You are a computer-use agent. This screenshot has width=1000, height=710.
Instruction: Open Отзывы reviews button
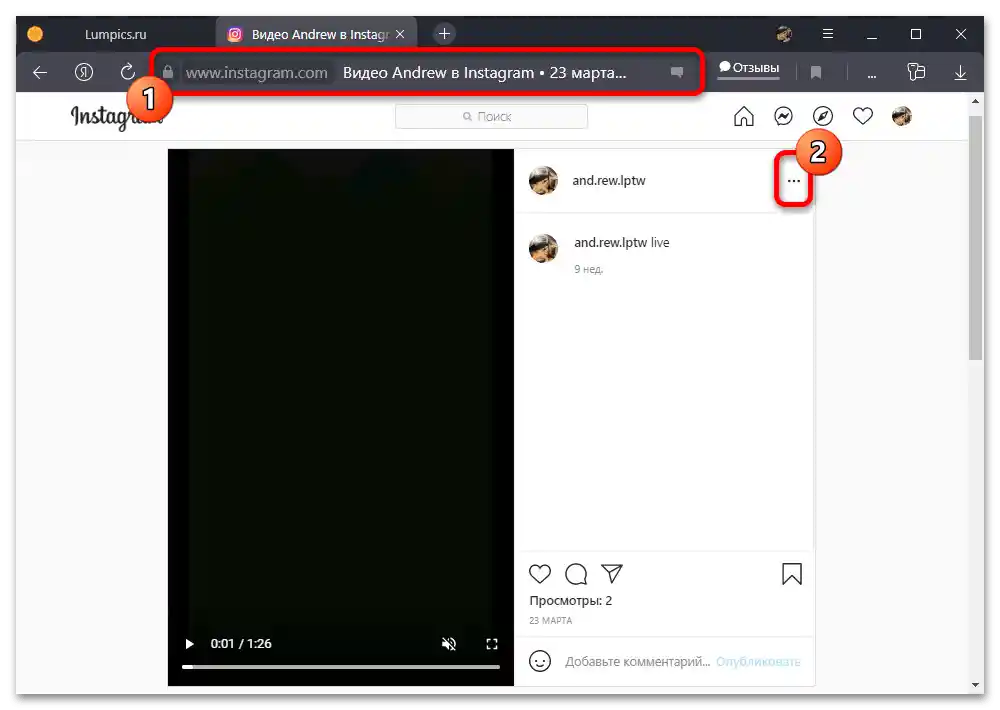pyautogui.click(x=749, y=68)
